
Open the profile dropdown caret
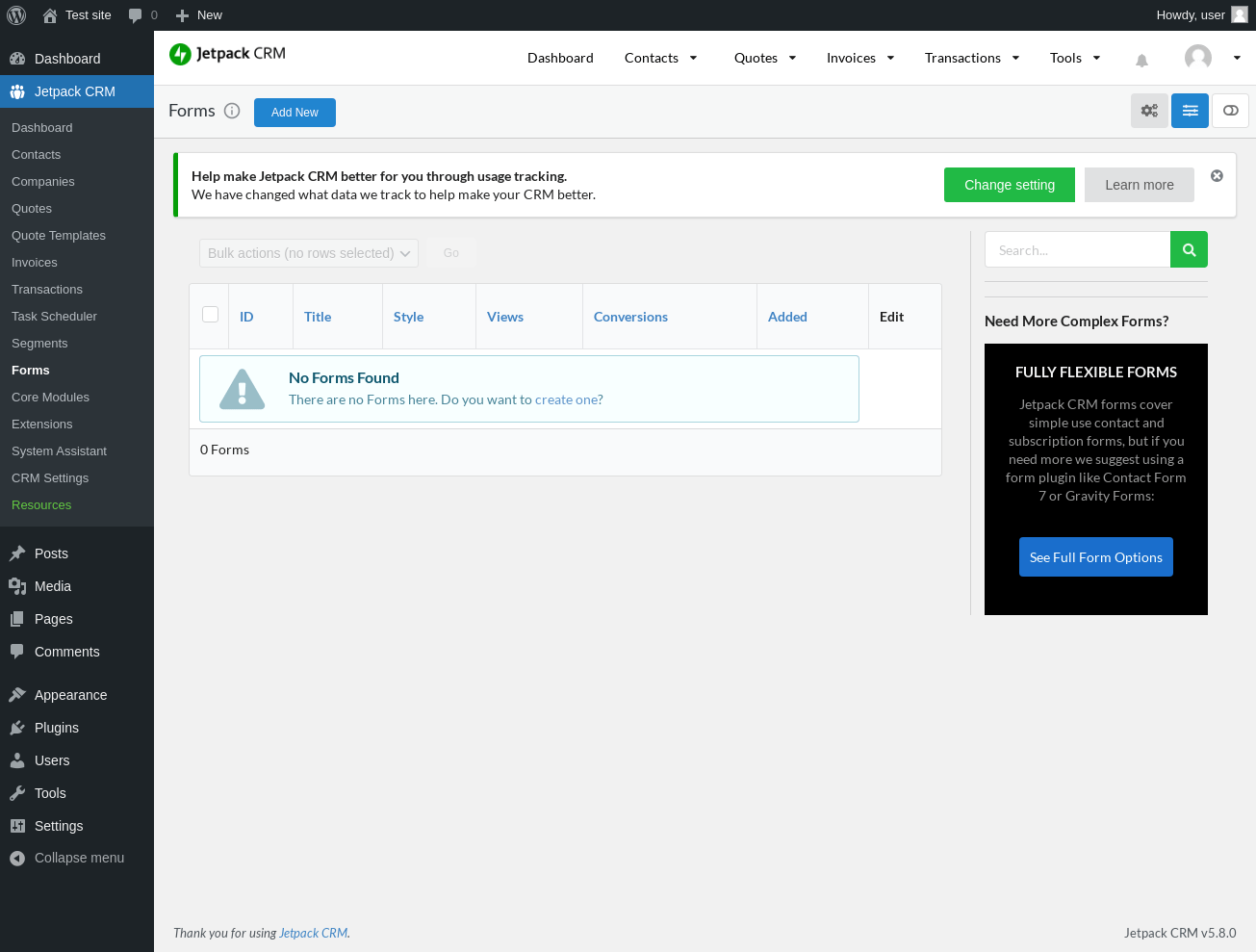(1237, 58)
